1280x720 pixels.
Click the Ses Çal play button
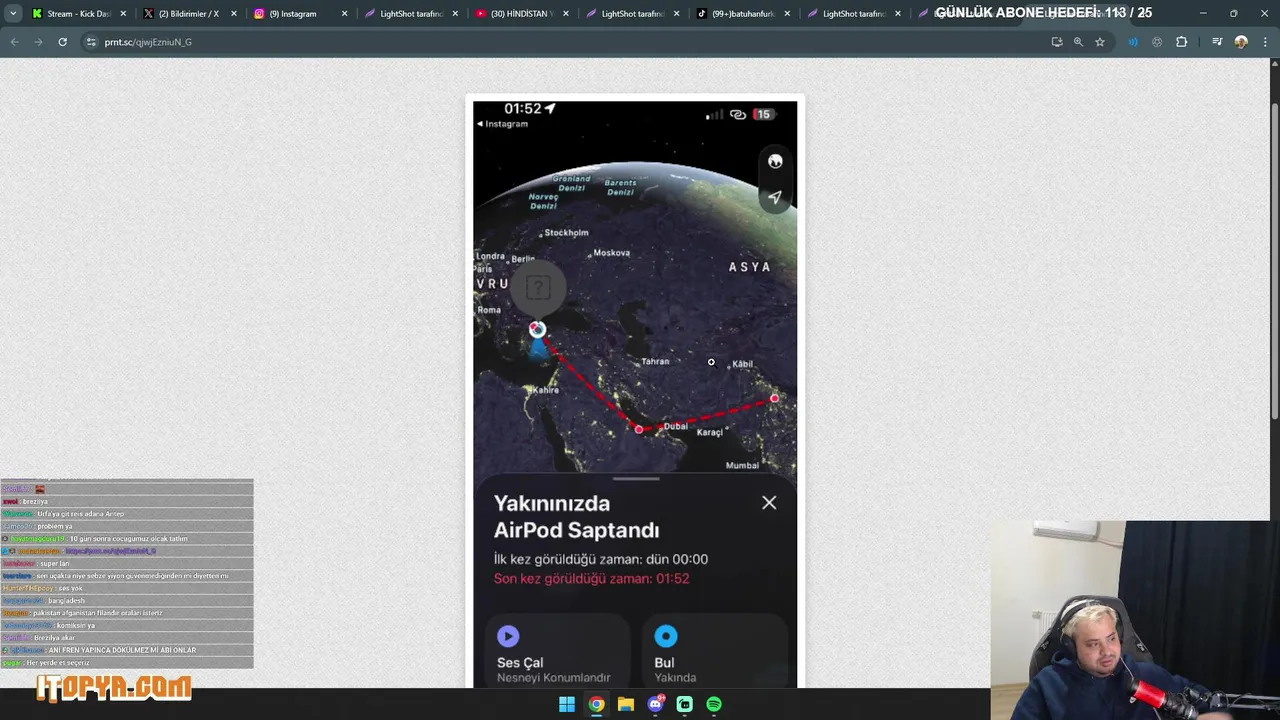click(x=556, y=654)
